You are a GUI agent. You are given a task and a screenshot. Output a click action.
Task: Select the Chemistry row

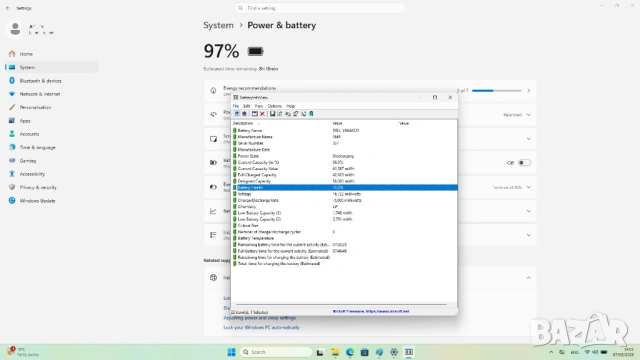[344, 207]
